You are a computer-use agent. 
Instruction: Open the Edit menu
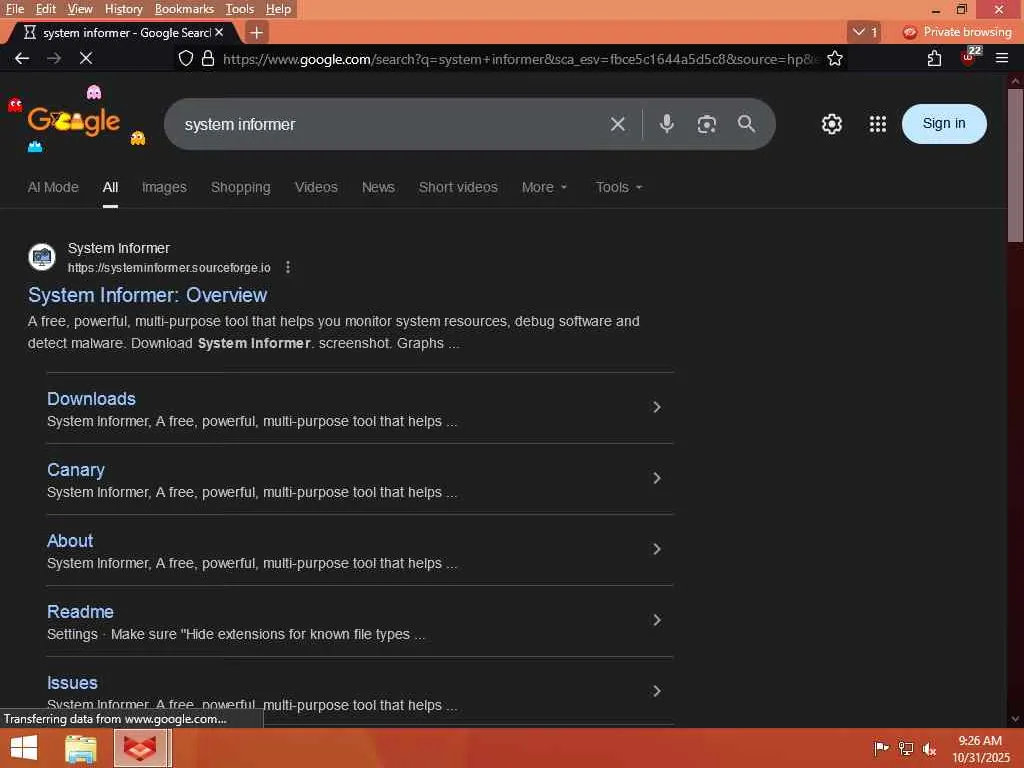tap(46, 9)
